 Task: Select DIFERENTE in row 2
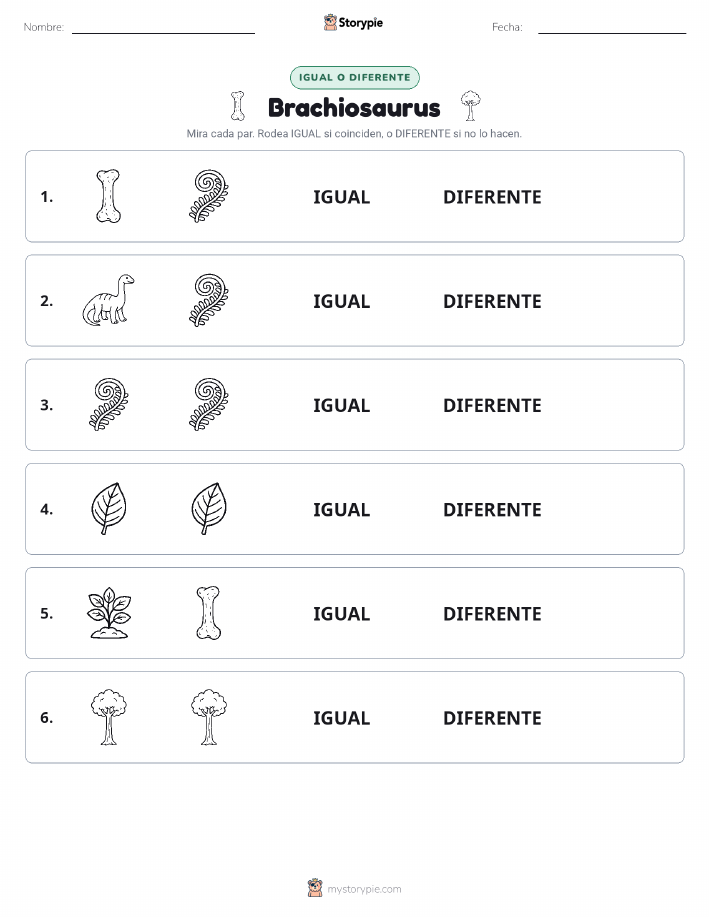492,301
